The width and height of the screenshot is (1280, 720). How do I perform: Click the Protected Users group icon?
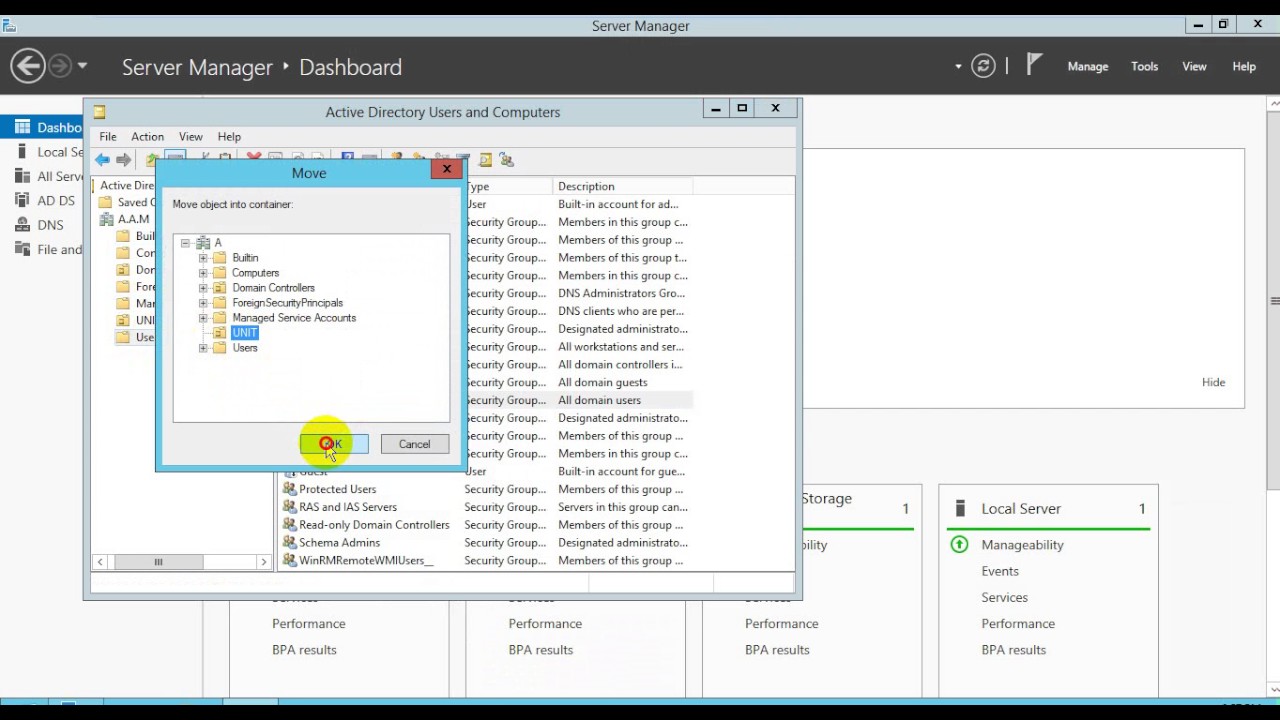[289, 489]
